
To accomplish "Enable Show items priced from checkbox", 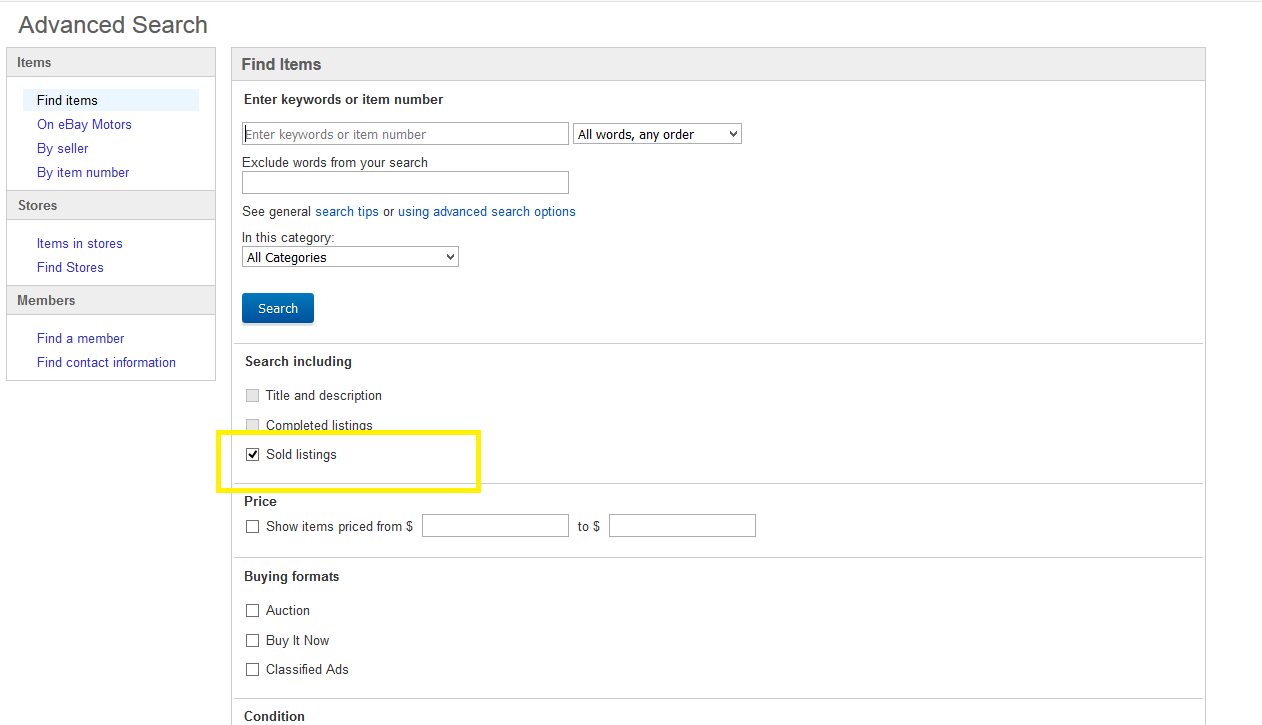I will 252,527.
